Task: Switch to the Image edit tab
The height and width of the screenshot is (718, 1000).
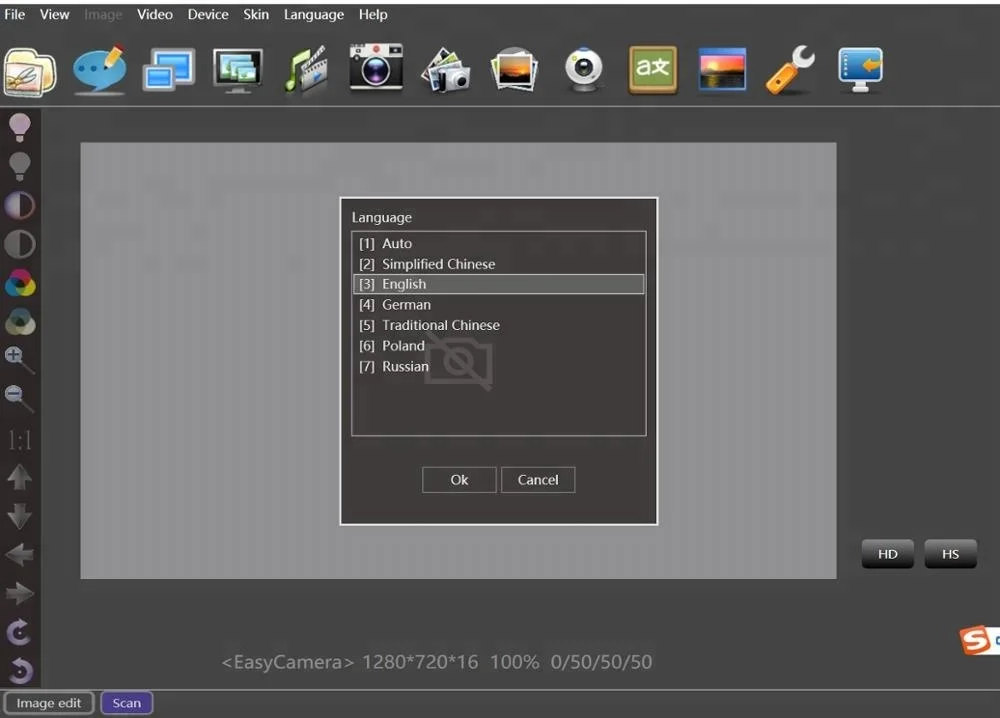Action: coord(49,703)
